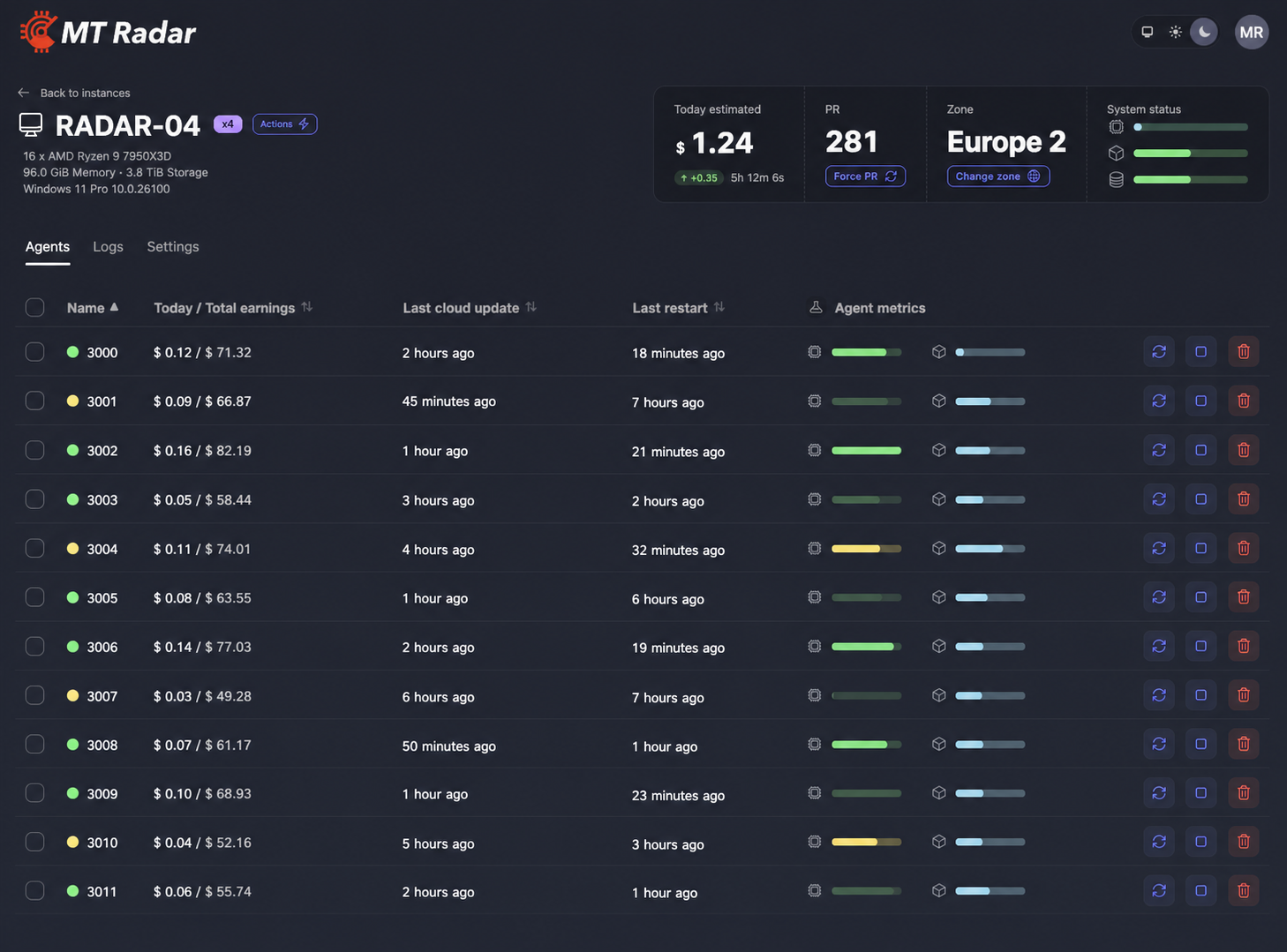Open the Actions dropdown for RADAR-04

(x=284, y=124)
